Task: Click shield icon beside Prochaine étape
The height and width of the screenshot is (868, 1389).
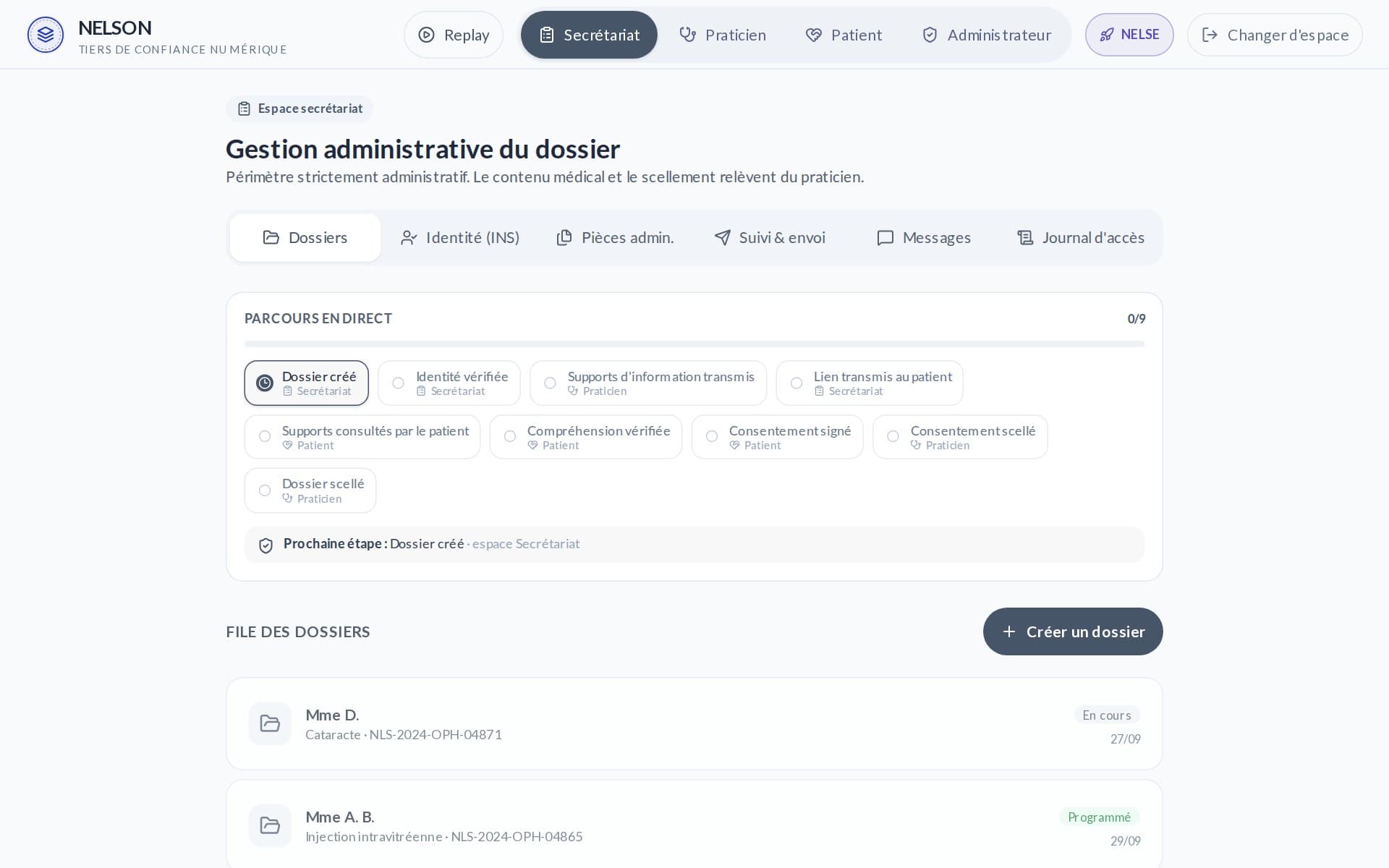Action: point(266,545)
